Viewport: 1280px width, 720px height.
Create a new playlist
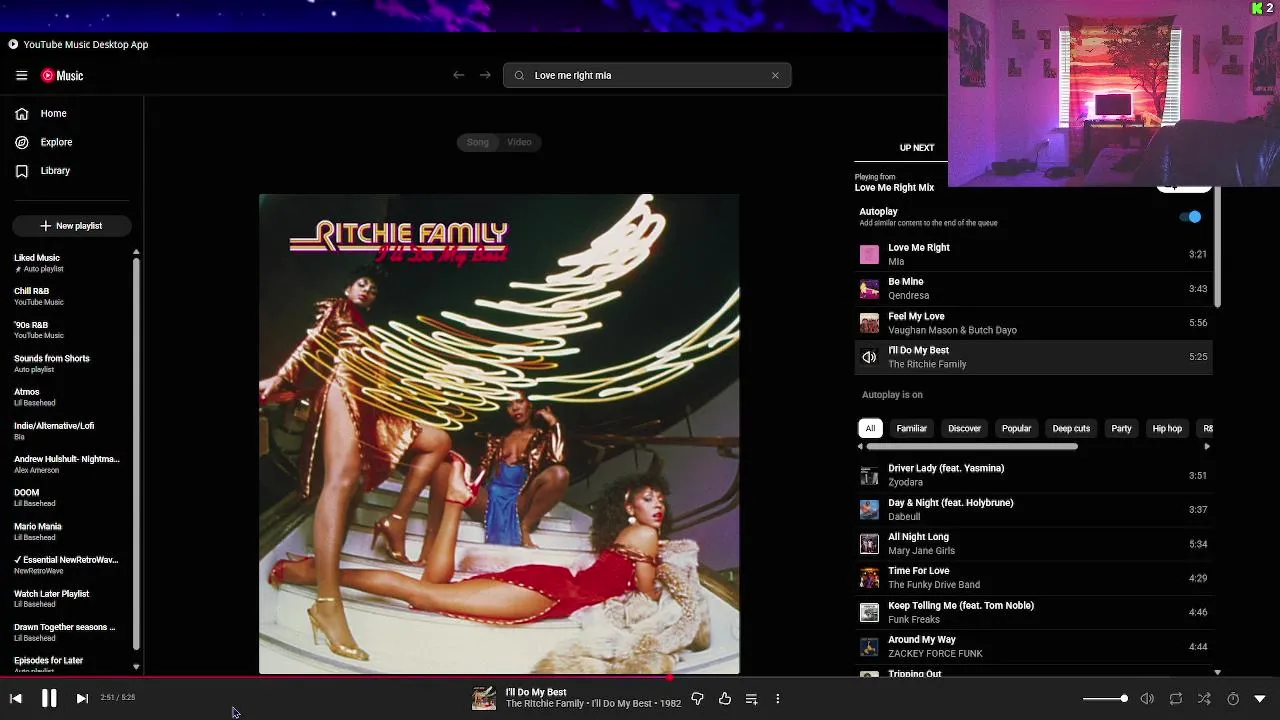71,226
